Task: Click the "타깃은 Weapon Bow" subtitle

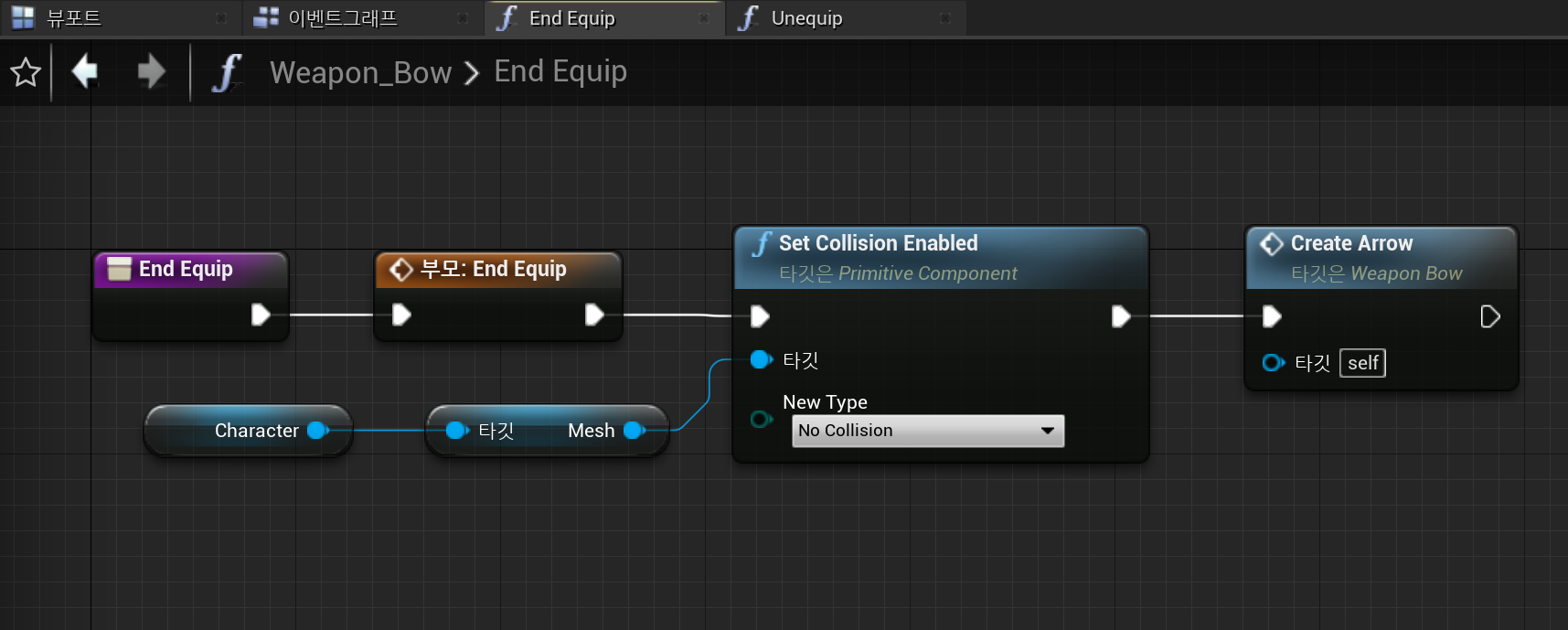Action: coord(1376,273)
